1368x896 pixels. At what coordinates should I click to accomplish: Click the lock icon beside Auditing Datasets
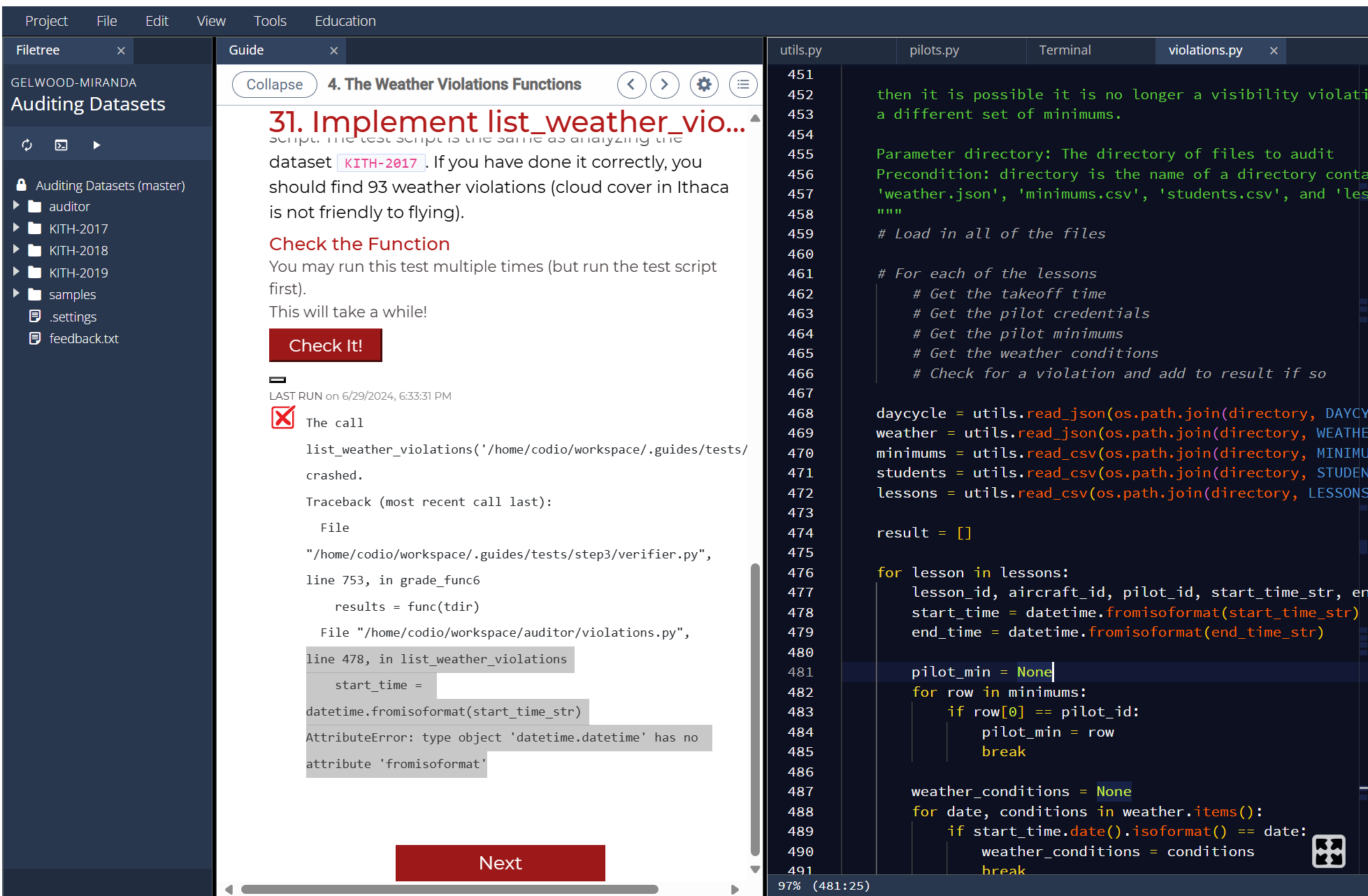(20, 185)
